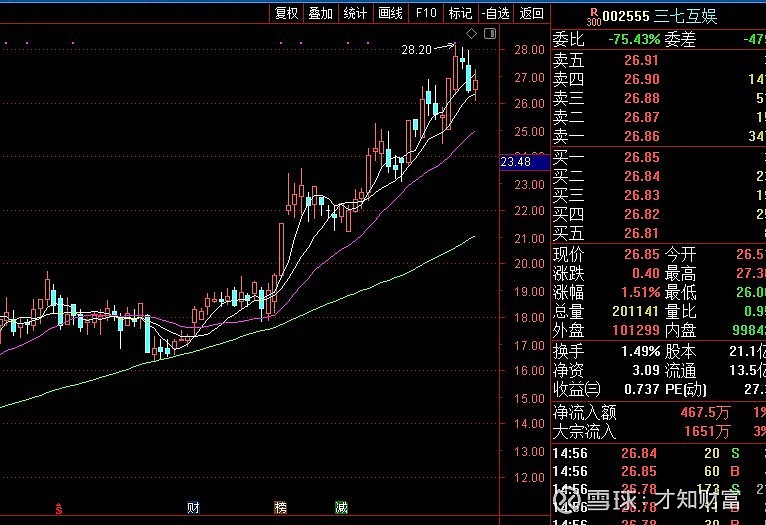Click the 净流入额 value 467.5万
This screenshot has height=525, width=766.
point(705,413)
